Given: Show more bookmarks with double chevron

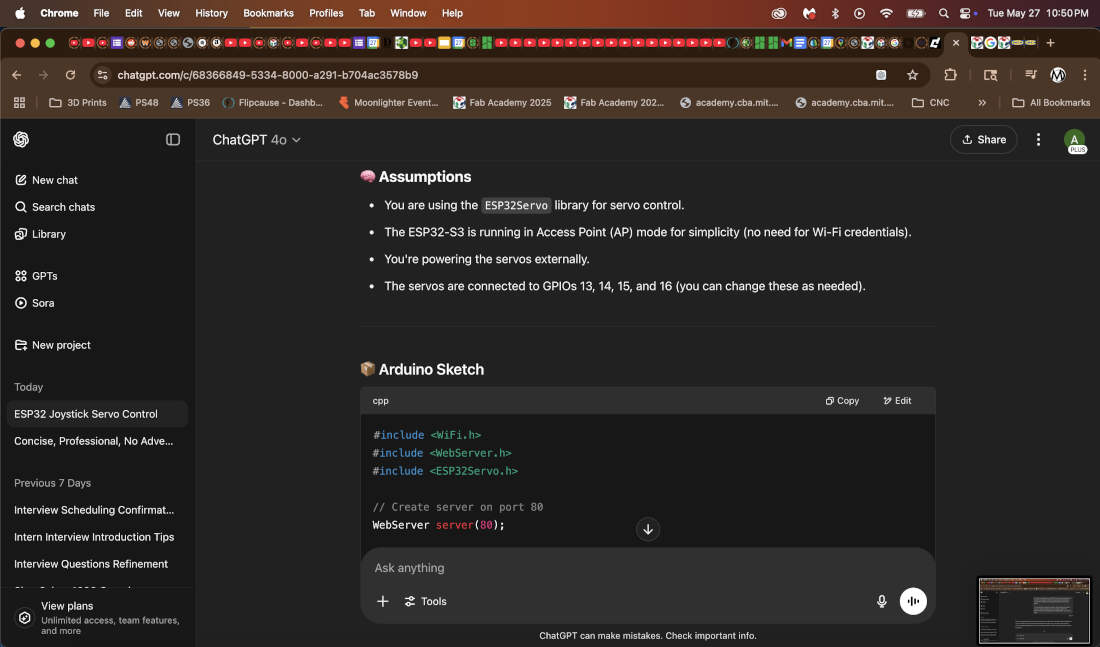Looking at the screenshot, I should 982,102.
